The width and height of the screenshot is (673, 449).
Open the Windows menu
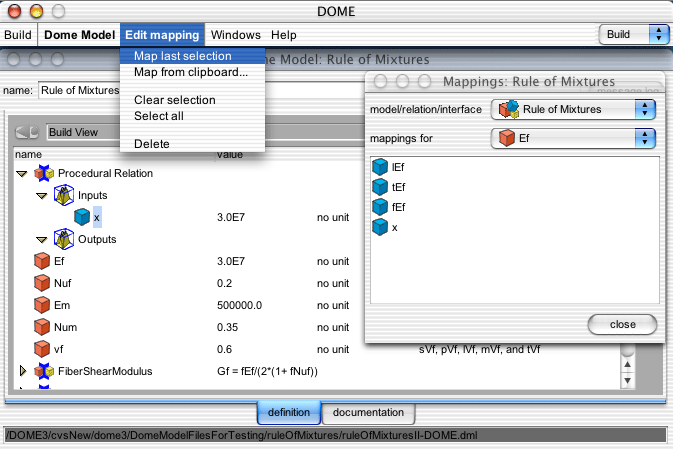point(236,35)
